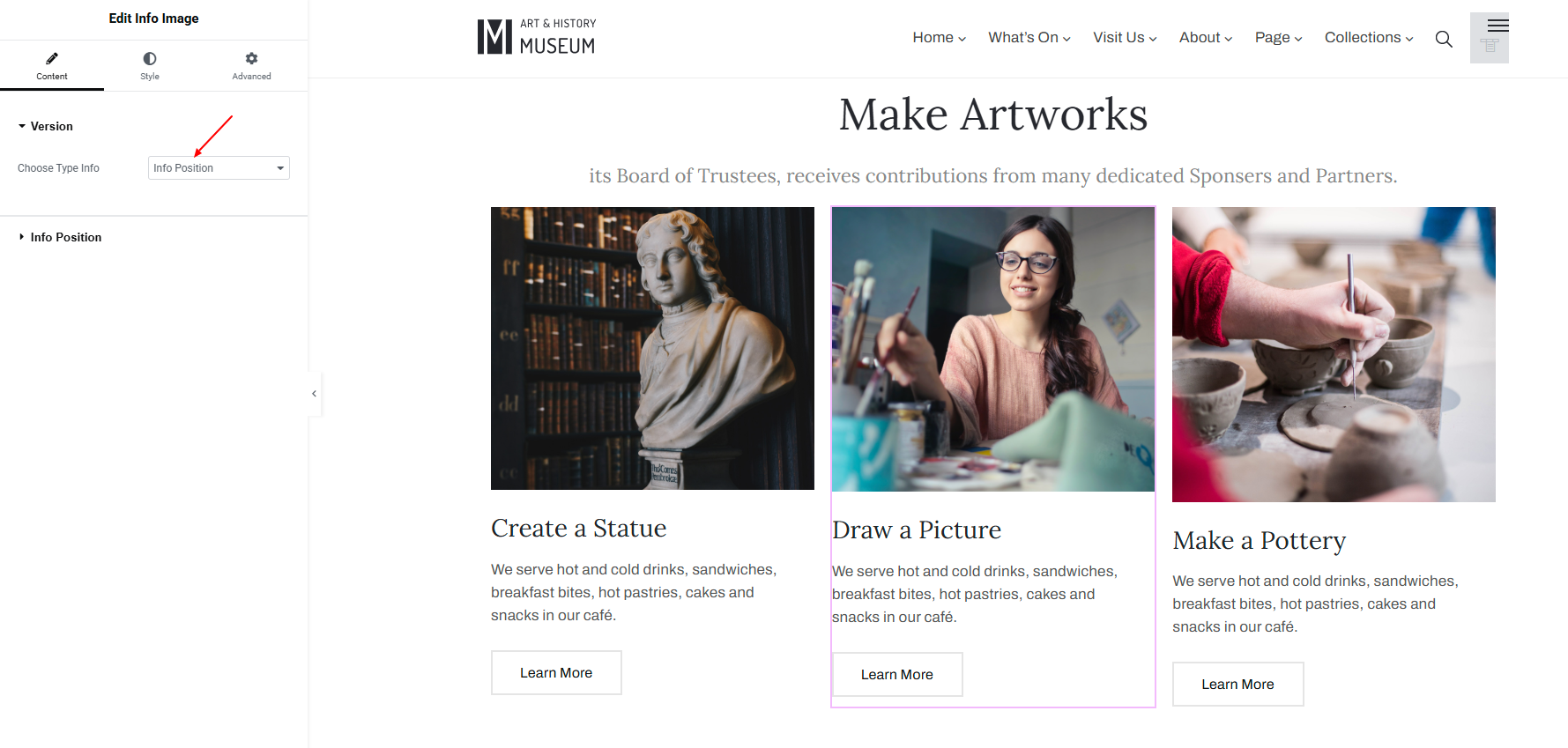This screenshot has height=748, width=1568.
Task: Click Learn More under Create a Statue
Action: coord(556,673)
